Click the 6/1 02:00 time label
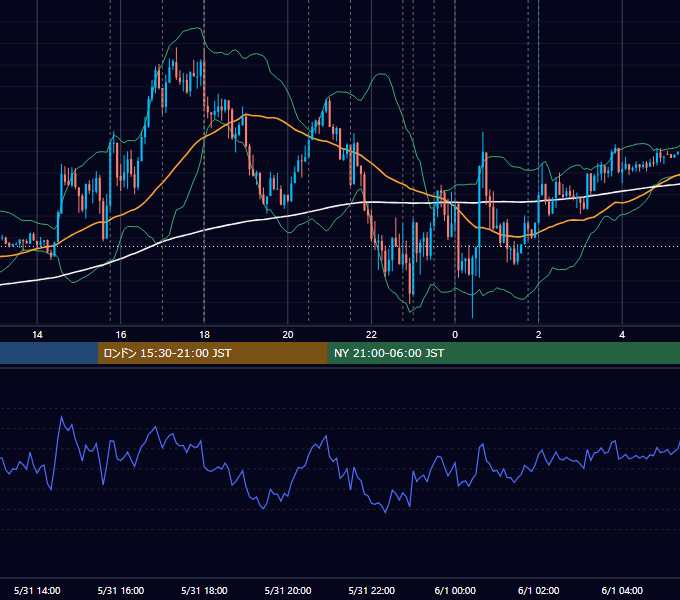 tap(539, 590)
